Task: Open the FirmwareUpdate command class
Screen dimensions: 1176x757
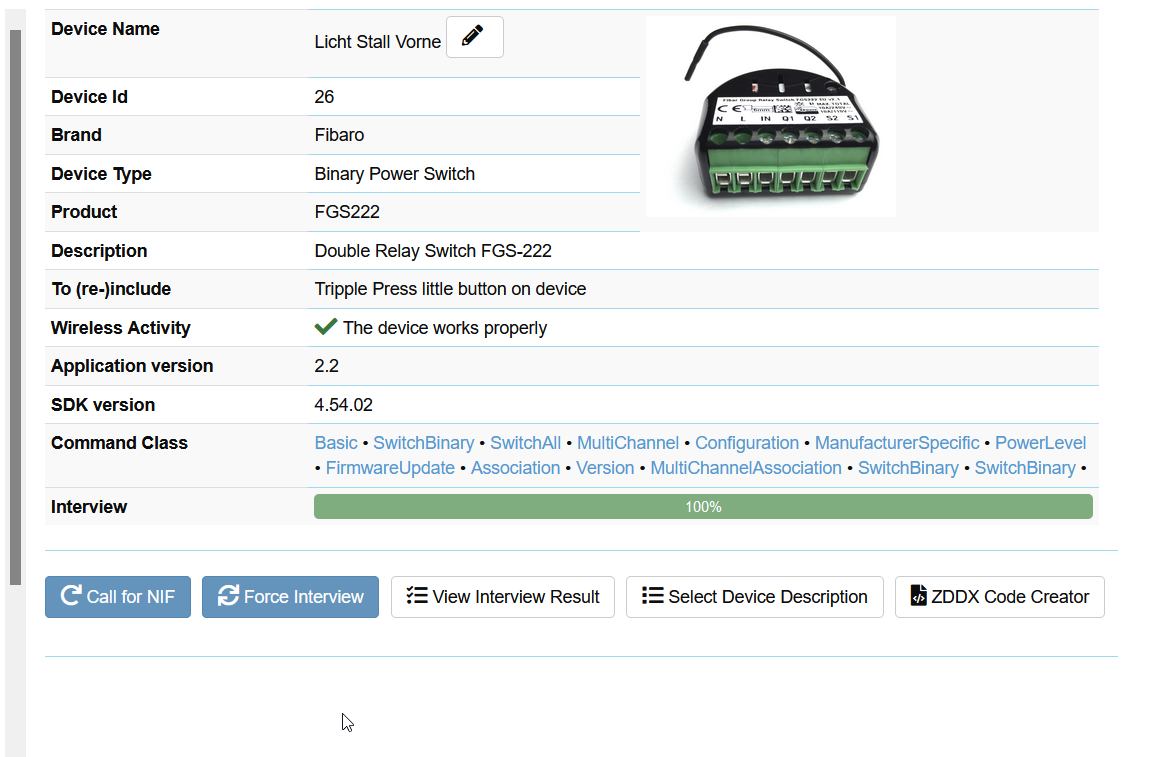Action: (390, 467)
